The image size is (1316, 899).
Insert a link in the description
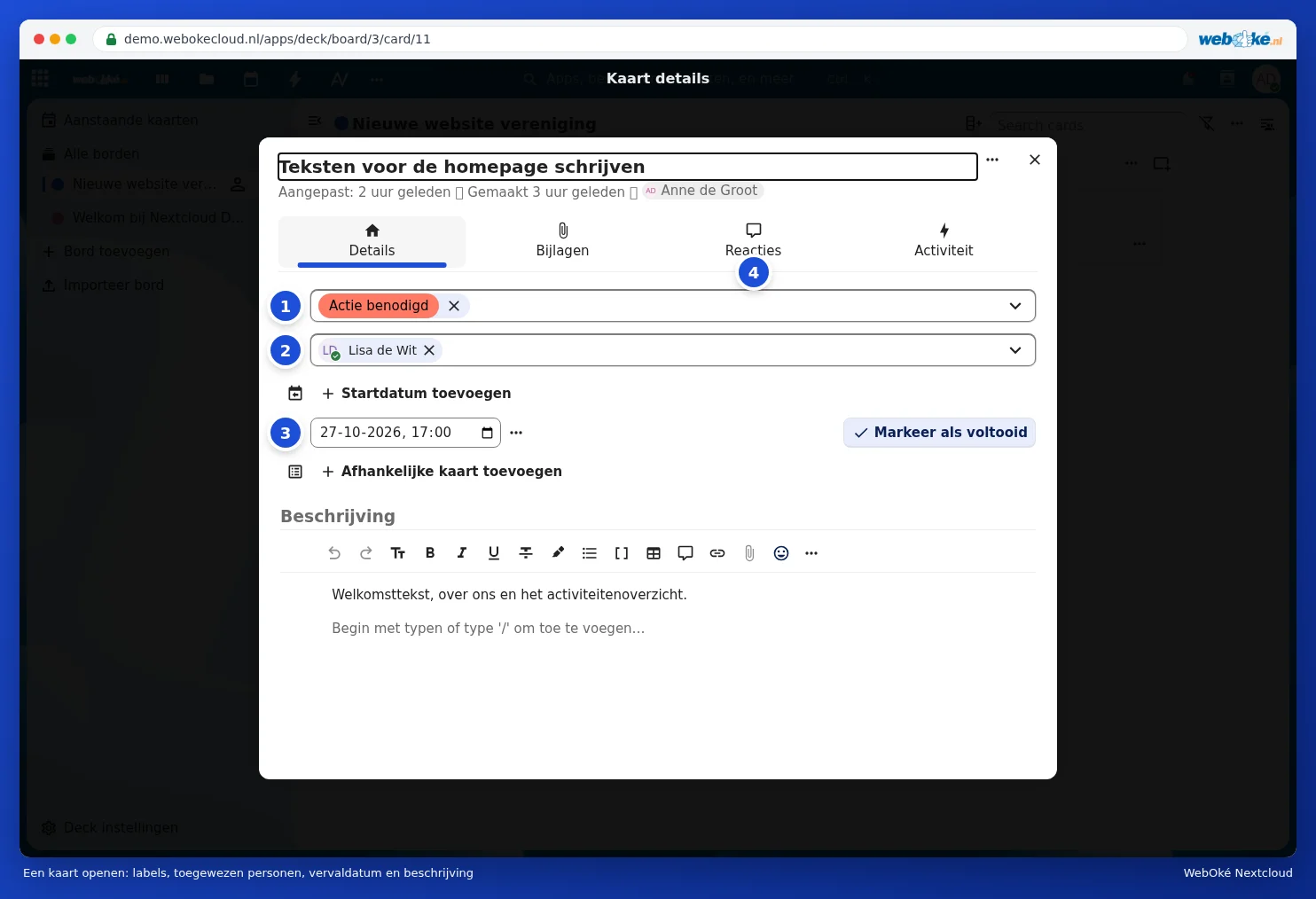pyautogui.click(x=717, y=553)
